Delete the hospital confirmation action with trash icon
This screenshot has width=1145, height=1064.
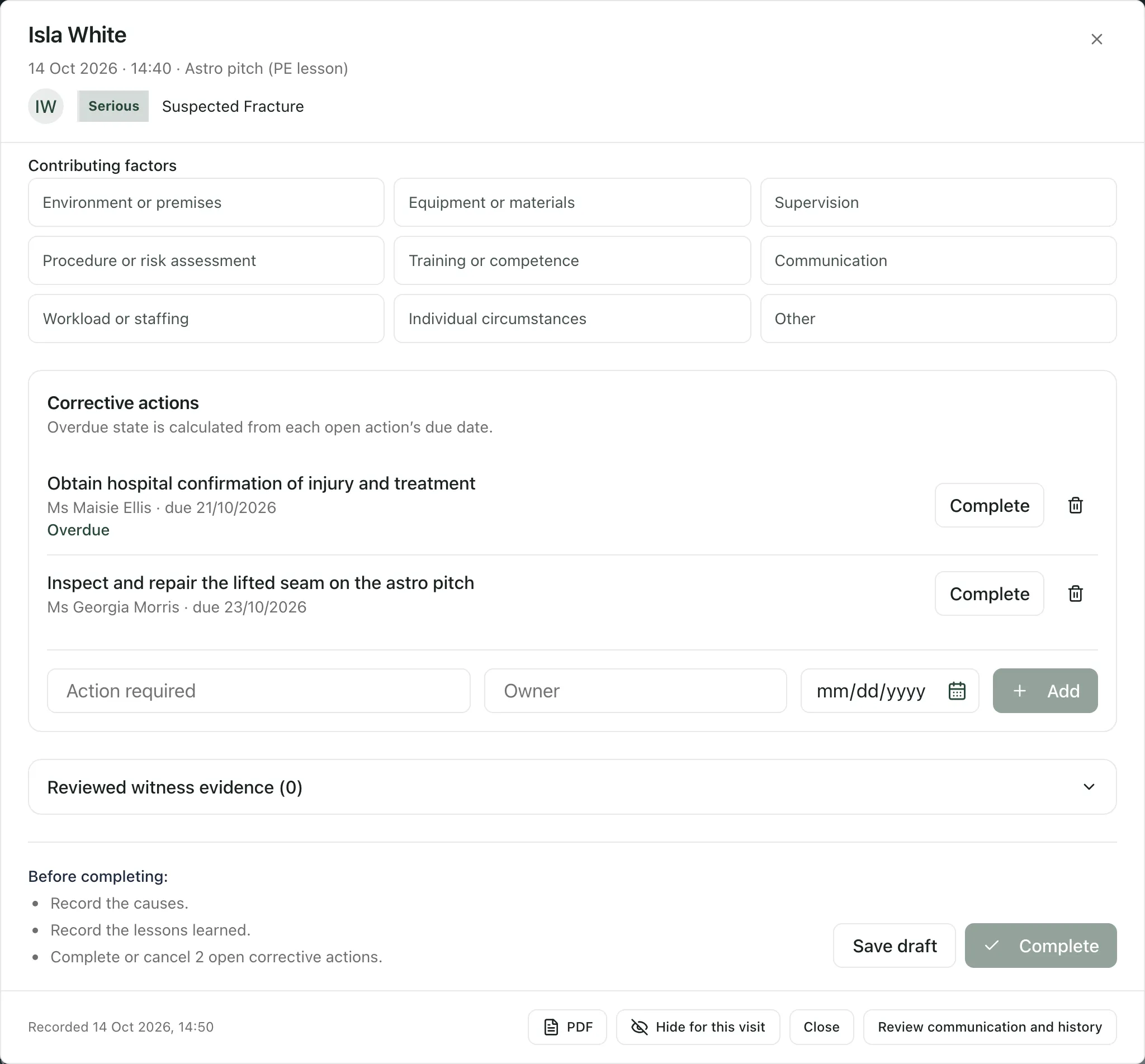click(1075, 506)
